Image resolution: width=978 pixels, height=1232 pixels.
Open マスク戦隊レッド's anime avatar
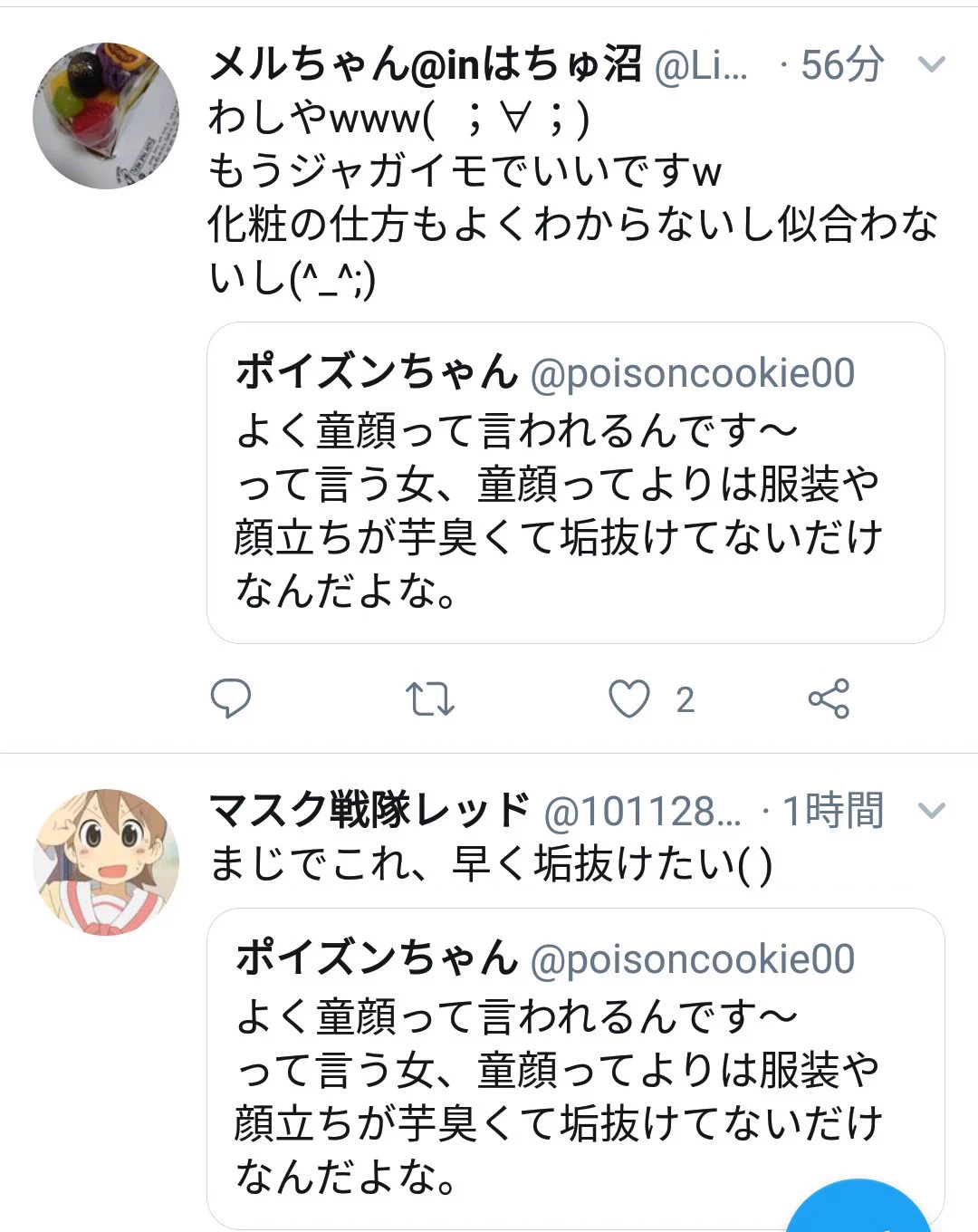pos(106,861)
